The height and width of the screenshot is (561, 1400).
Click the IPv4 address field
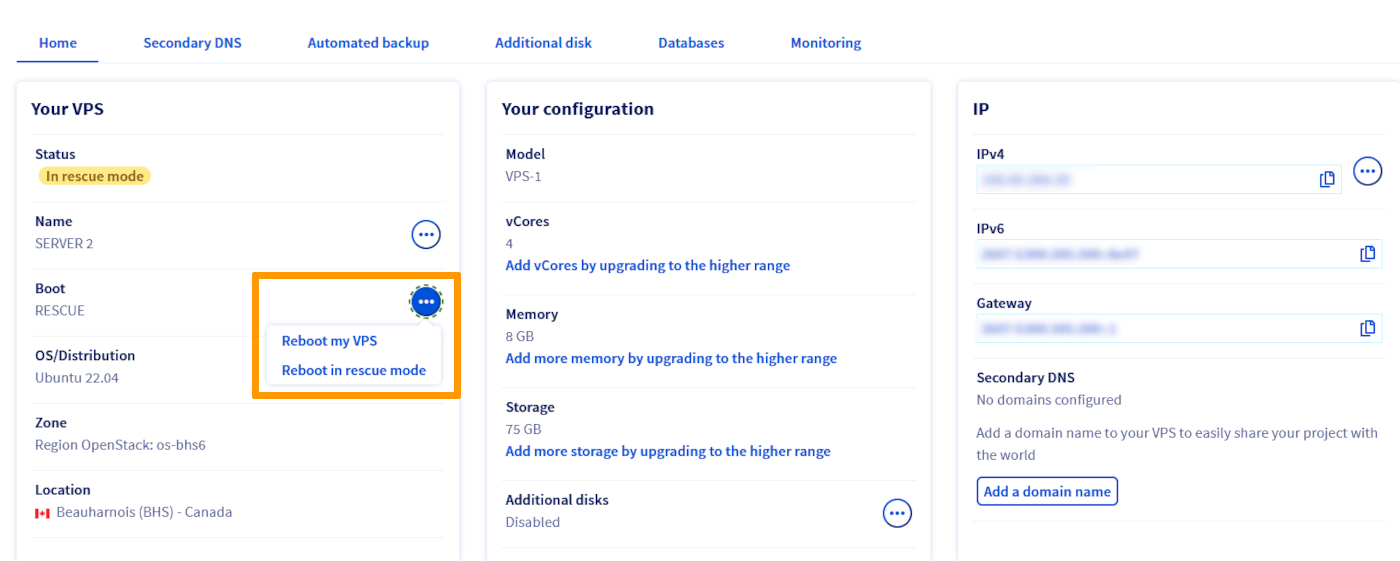click(x=1159, y=180)
